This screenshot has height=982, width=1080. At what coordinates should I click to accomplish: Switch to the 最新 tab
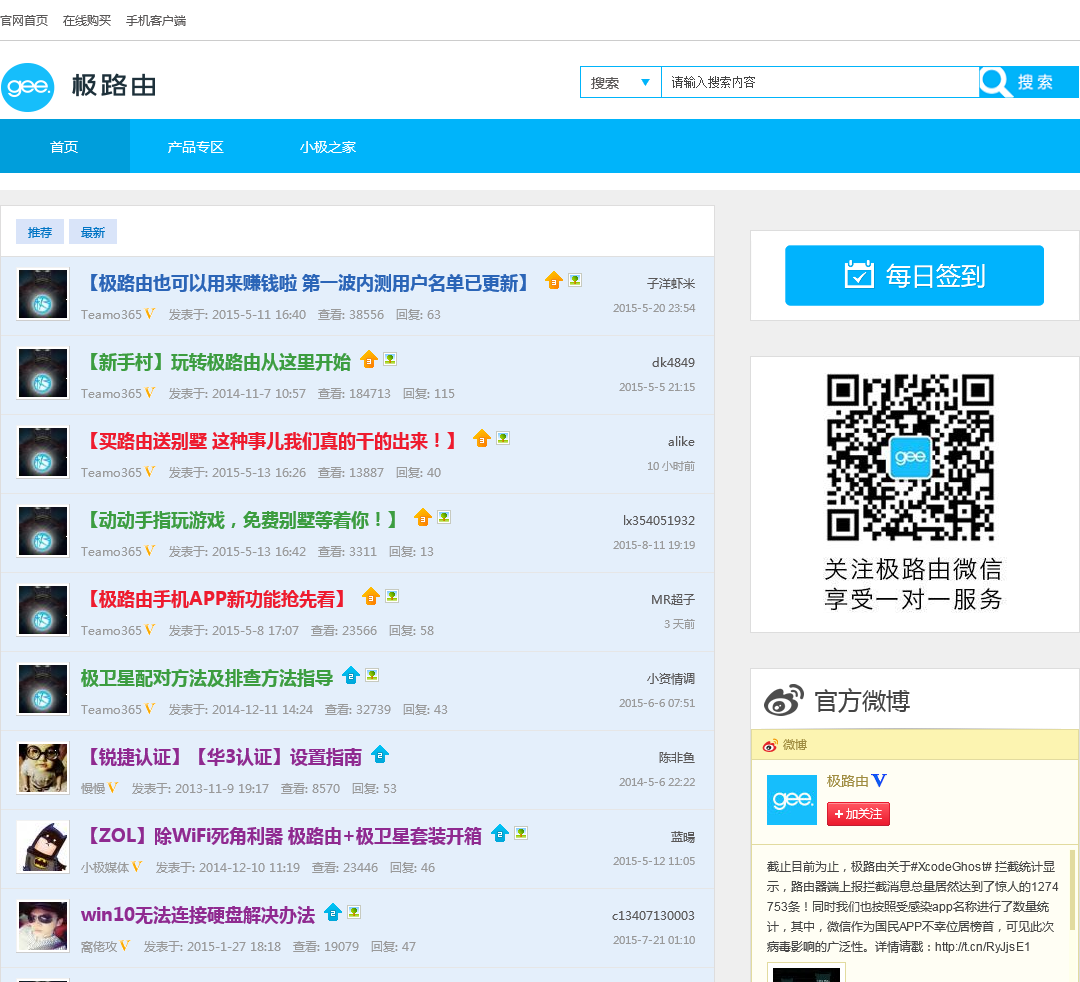coord(93,232)
